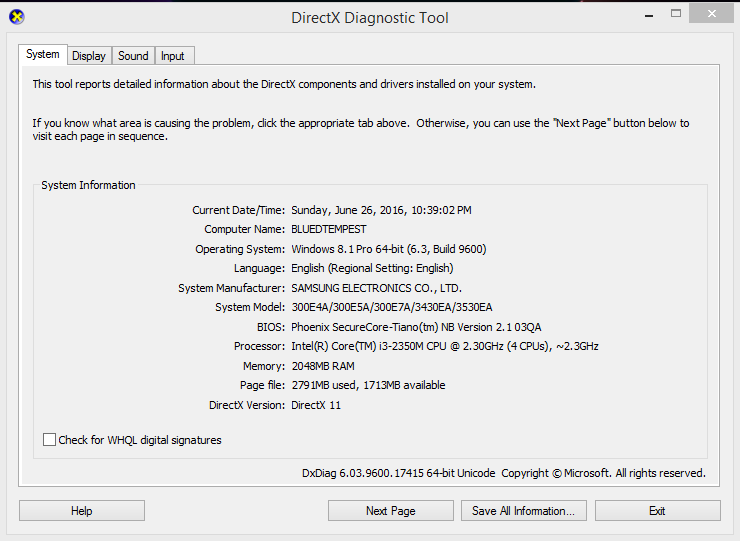Viewport: 740px width, 541px height.
Task: Select the System tab
Action: coord(43,54)
